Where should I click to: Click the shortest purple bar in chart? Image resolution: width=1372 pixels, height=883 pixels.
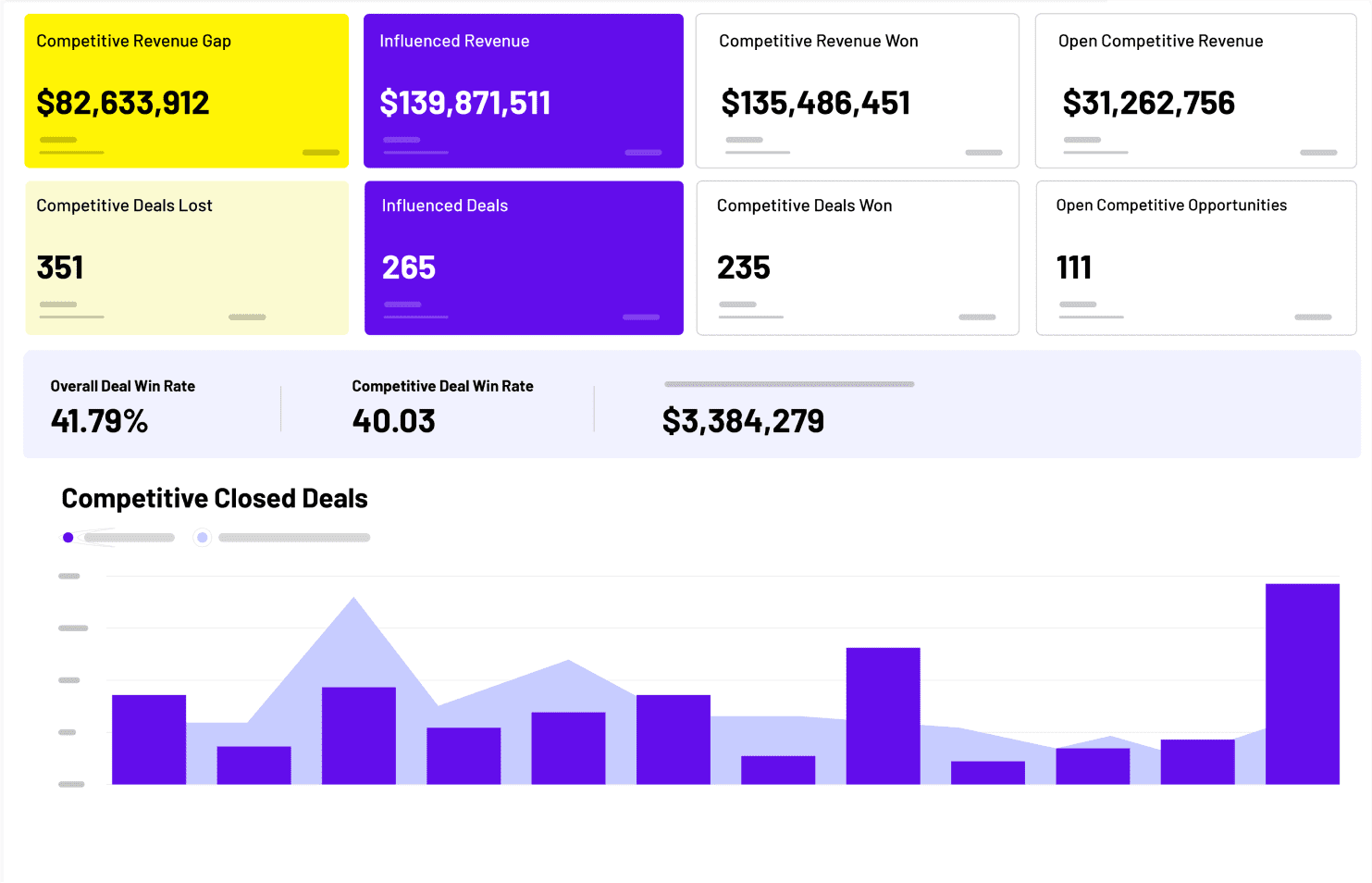point(988,773)
